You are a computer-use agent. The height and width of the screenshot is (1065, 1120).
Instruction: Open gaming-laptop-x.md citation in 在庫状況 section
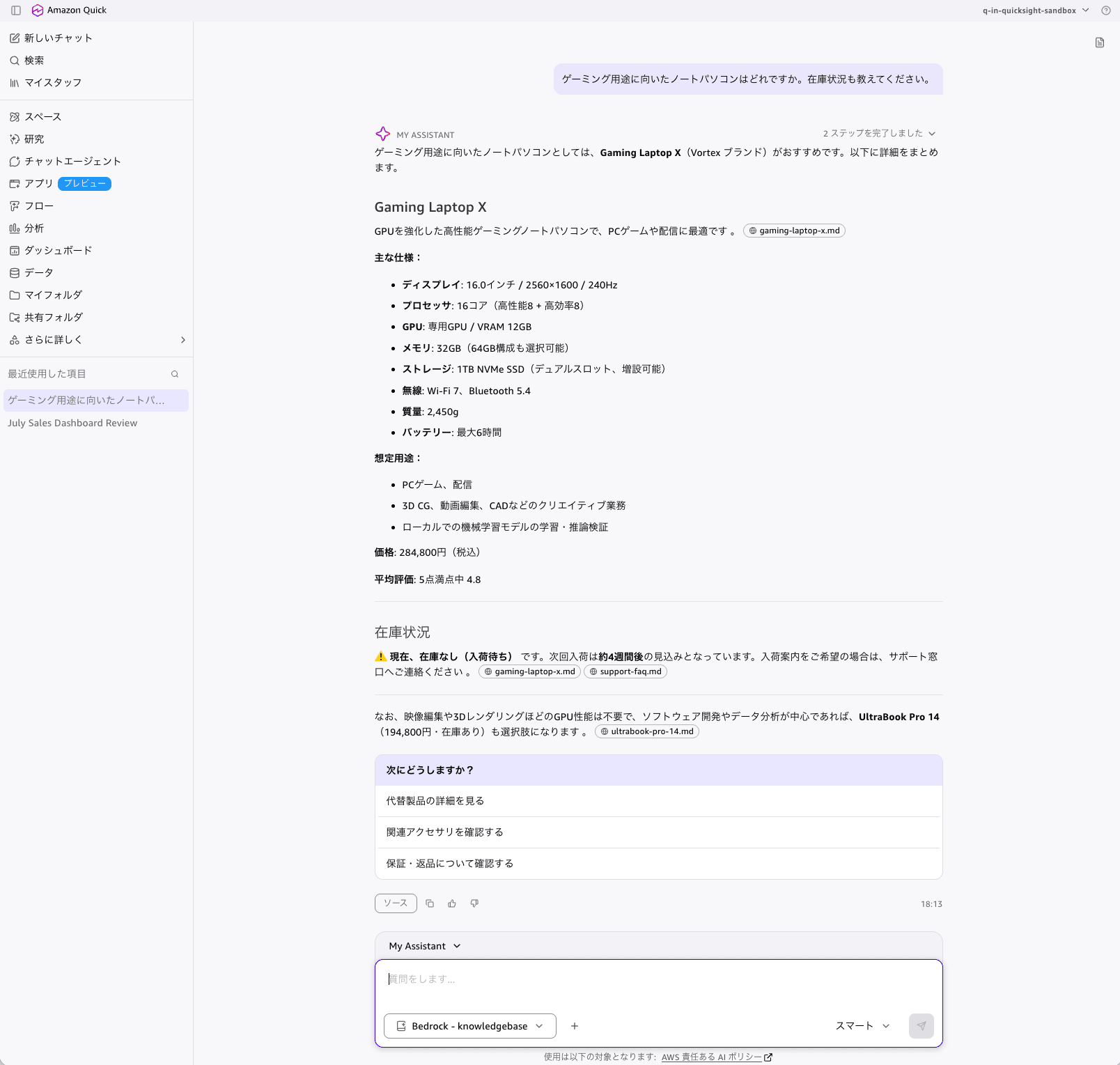(529, 671)
